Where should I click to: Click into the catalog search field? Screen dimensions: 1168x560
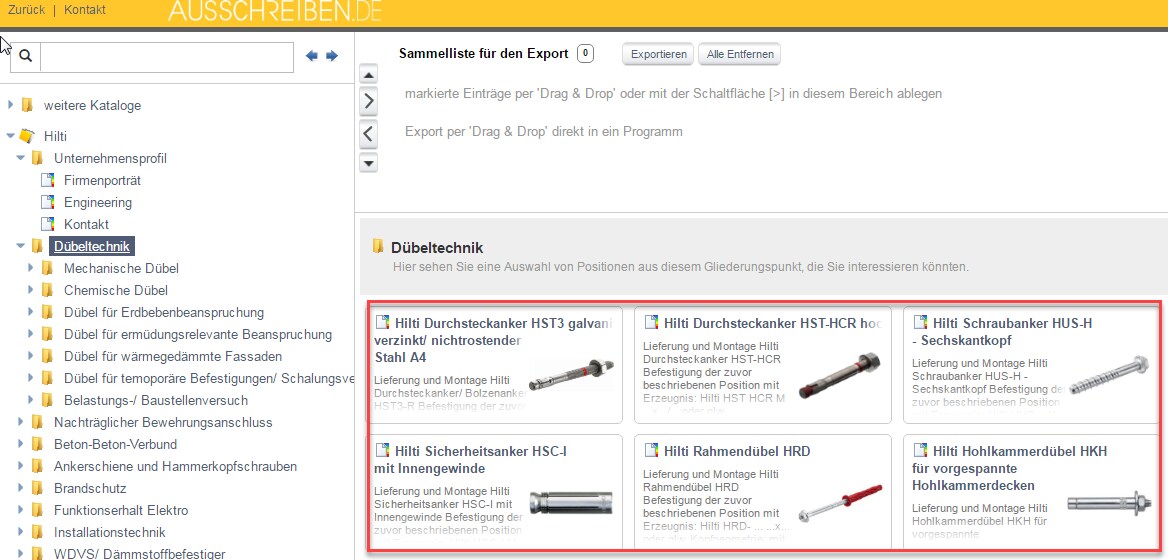[x=166, y=57]
